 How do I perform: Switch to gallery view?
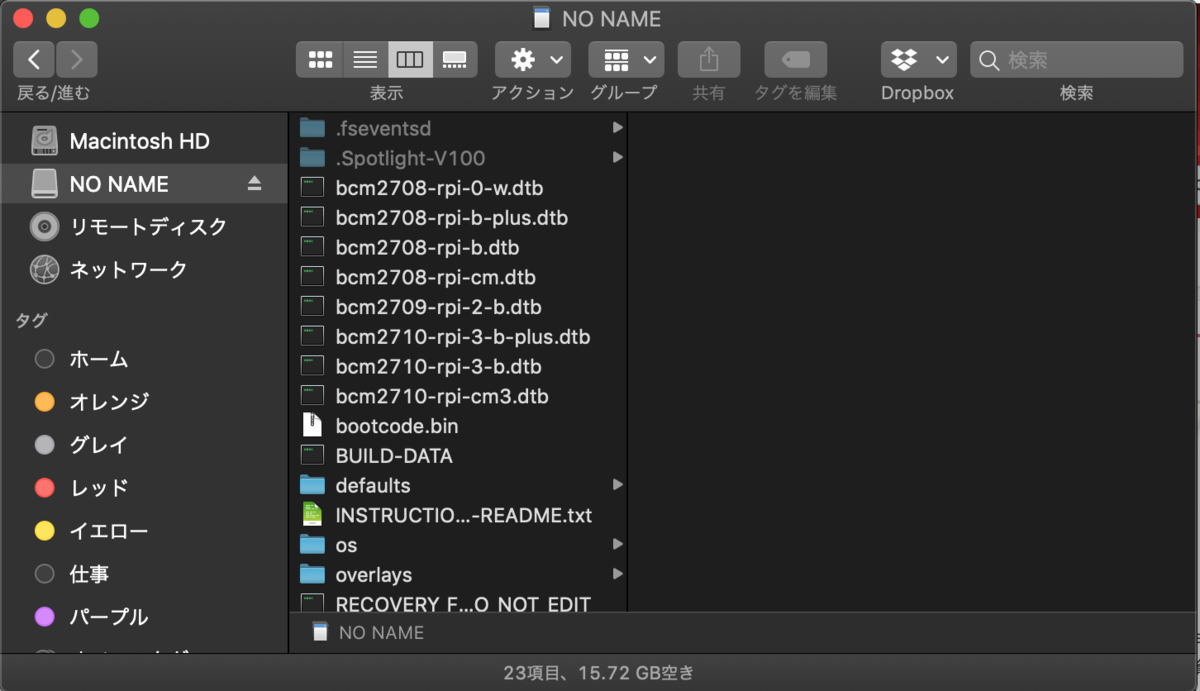455,59
